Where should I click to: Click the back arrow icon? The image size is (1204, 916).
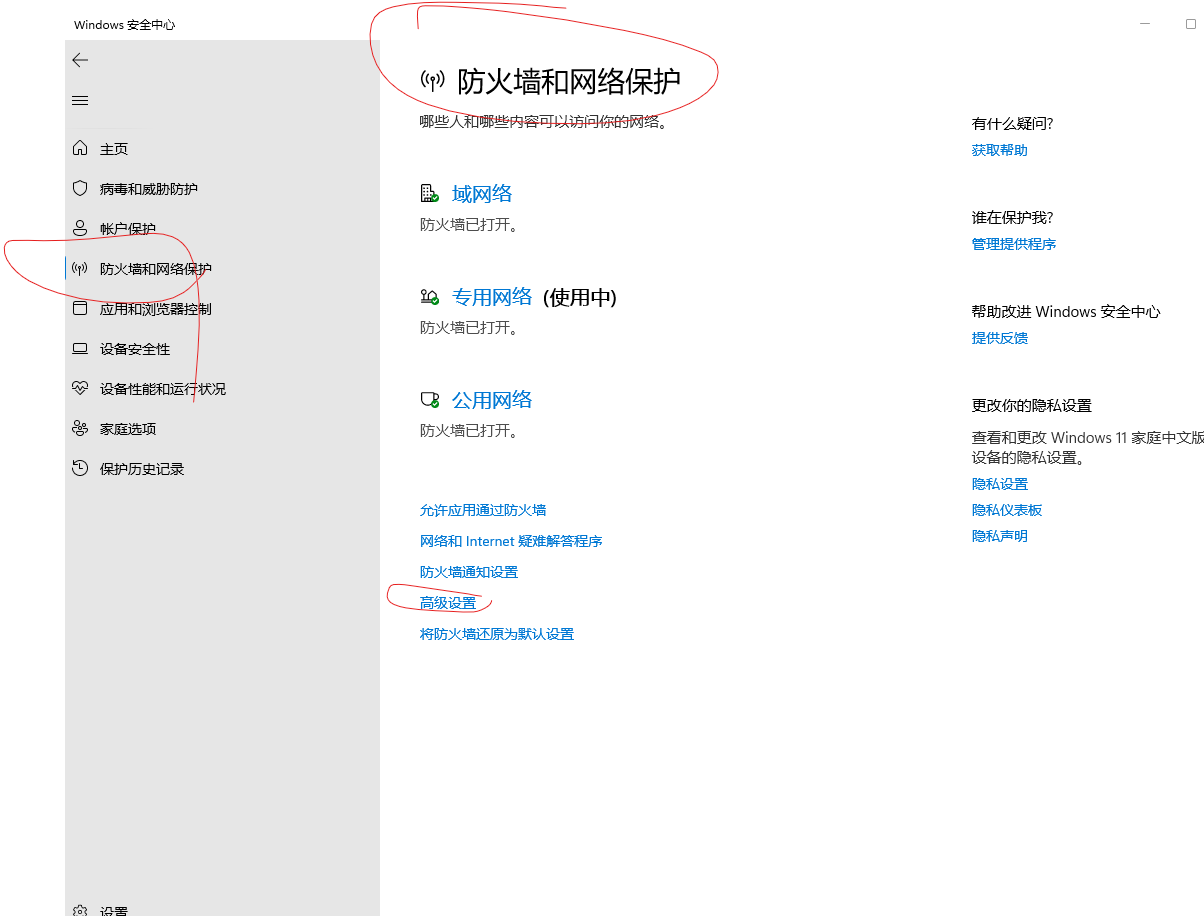coord(80,60)
